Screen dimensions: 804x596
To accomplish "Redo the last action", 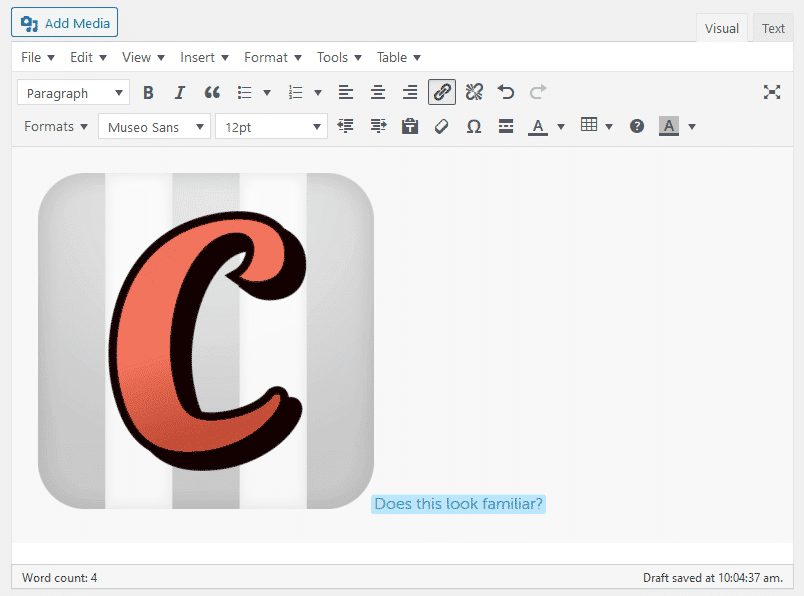I will coord(538,92).
